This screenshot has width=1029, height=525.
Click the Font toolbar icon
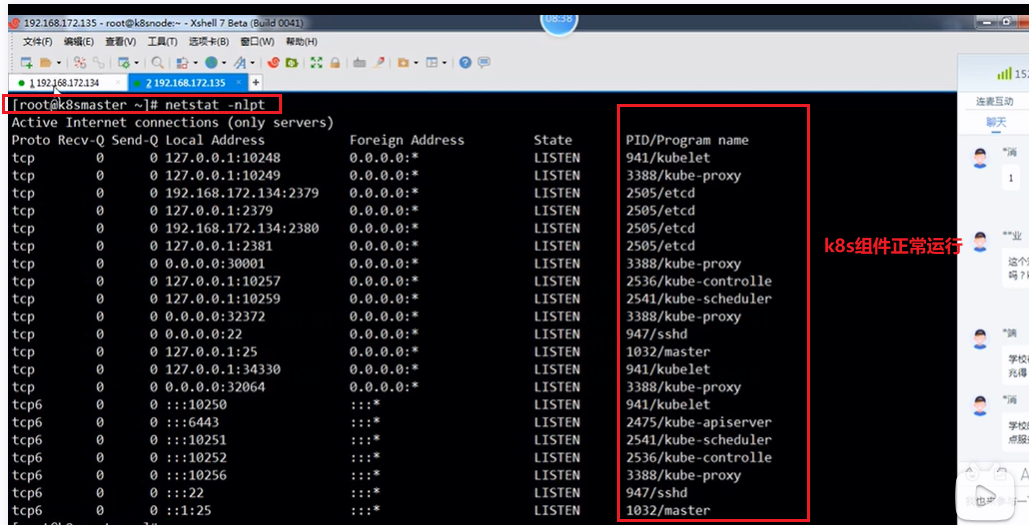coord(240,62)
